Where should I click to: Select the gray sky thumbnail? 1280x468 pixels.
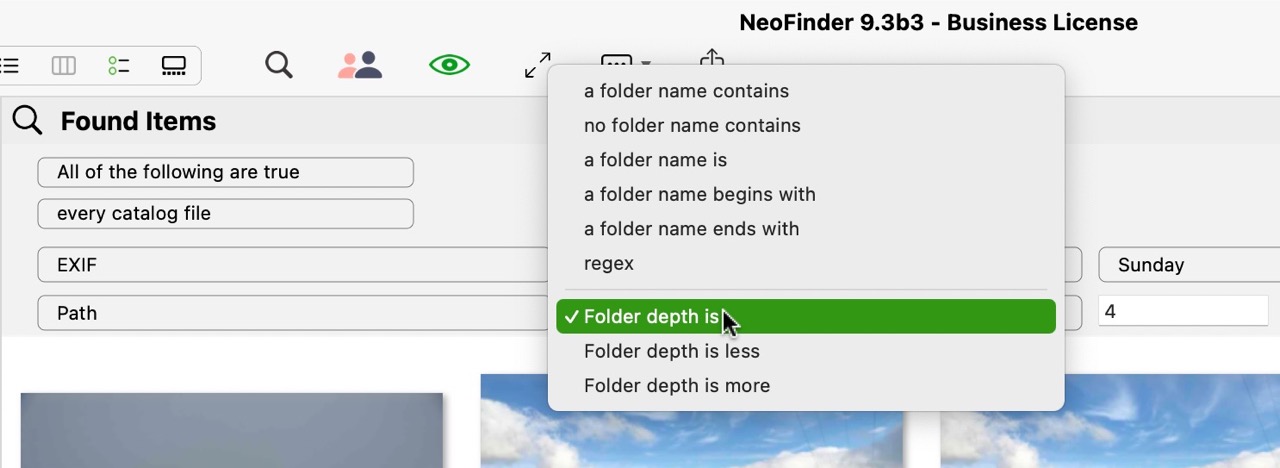232,430
